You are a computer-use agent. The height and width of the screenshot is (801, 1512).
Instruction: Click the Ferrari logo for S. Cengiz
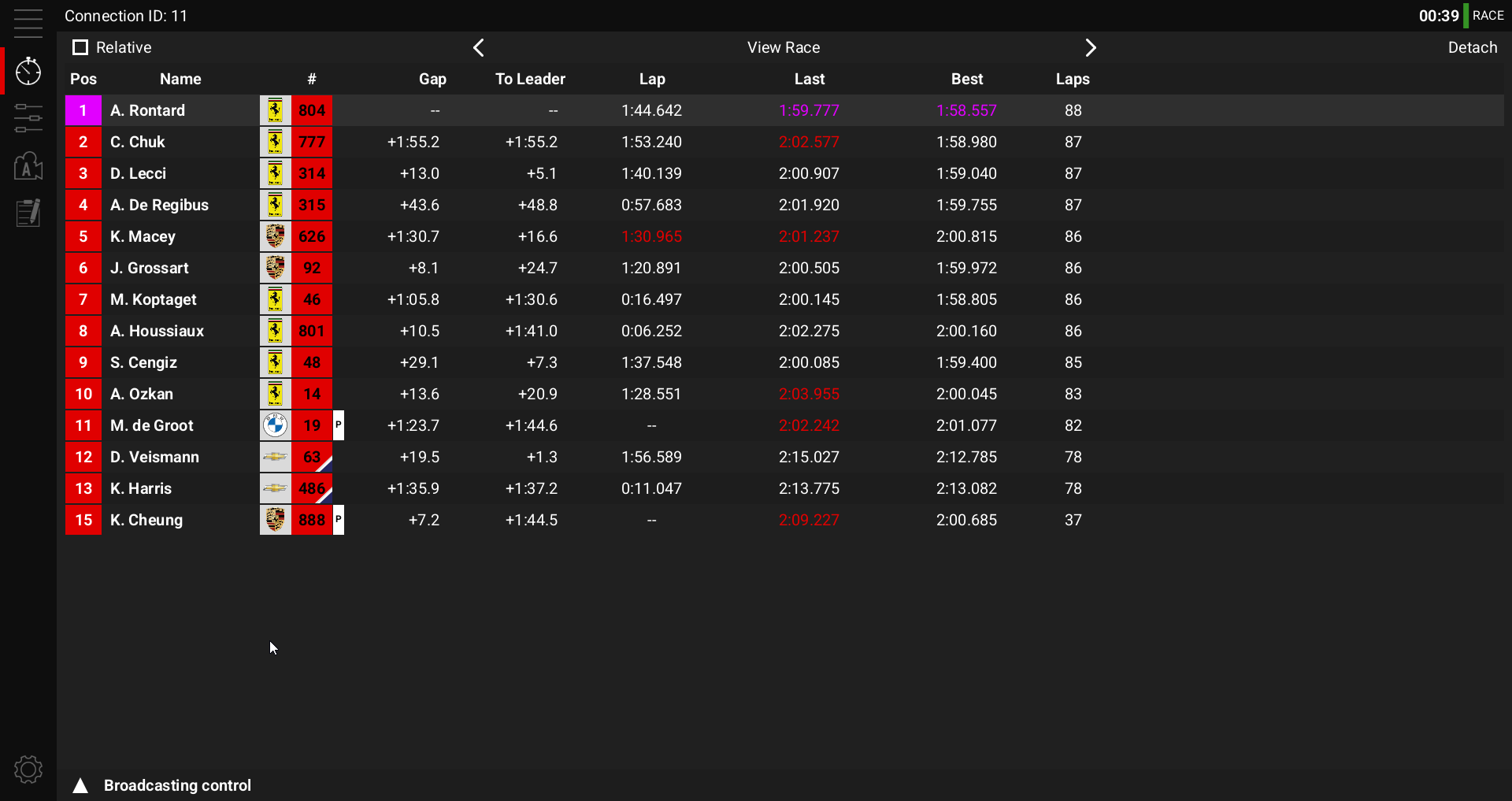[x=275, y=362]
